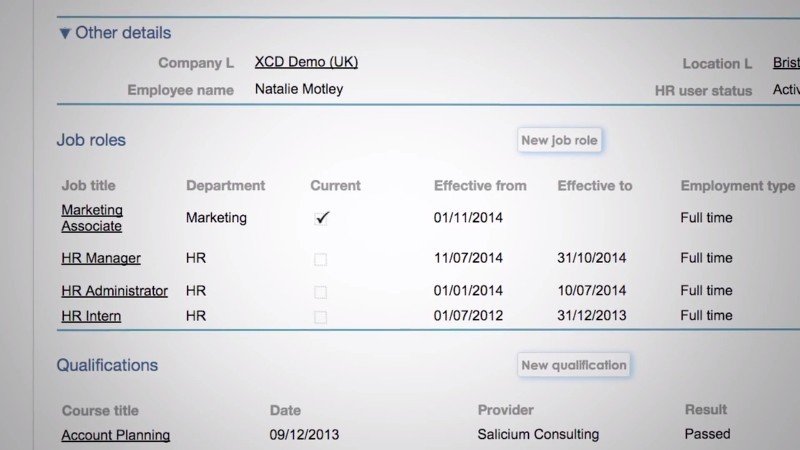
Task: Select the 31/10/2014 effective to date
Action: (592, 258)
